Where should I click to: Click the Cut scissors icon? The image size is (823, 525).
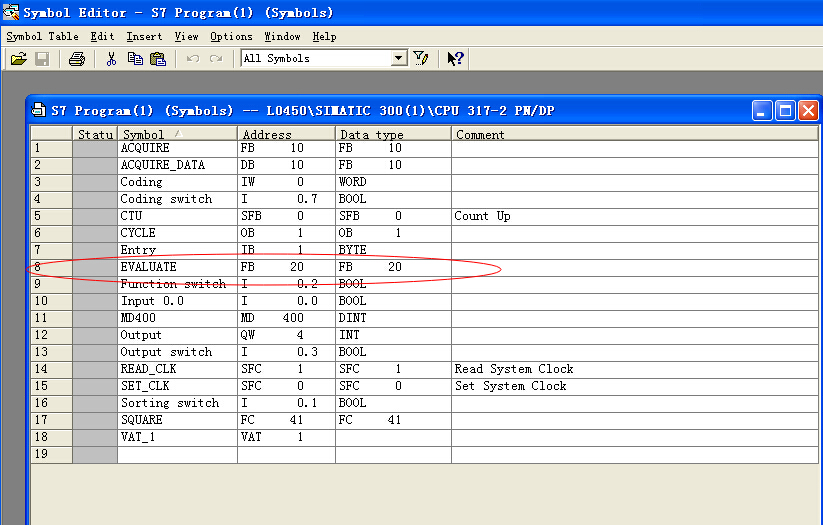tap(111, 58)
